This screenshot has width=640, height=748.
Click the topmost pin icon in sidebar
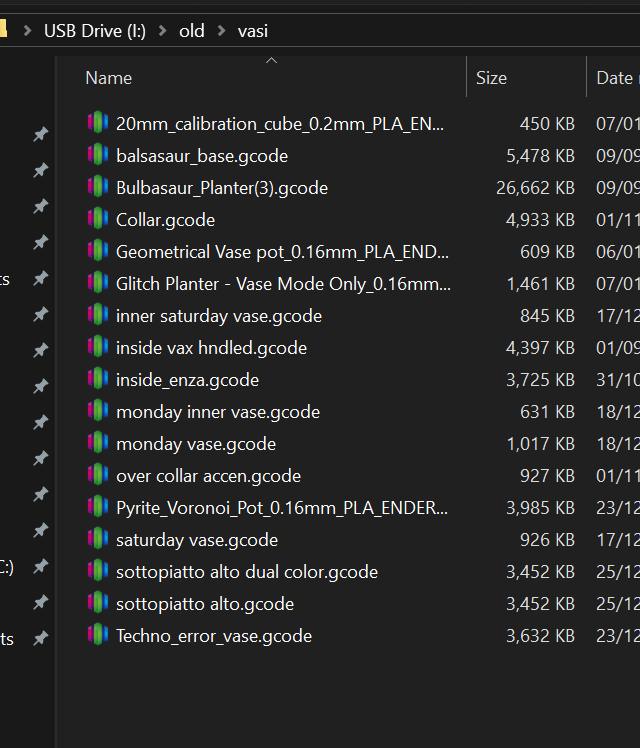tap(40, 134)
